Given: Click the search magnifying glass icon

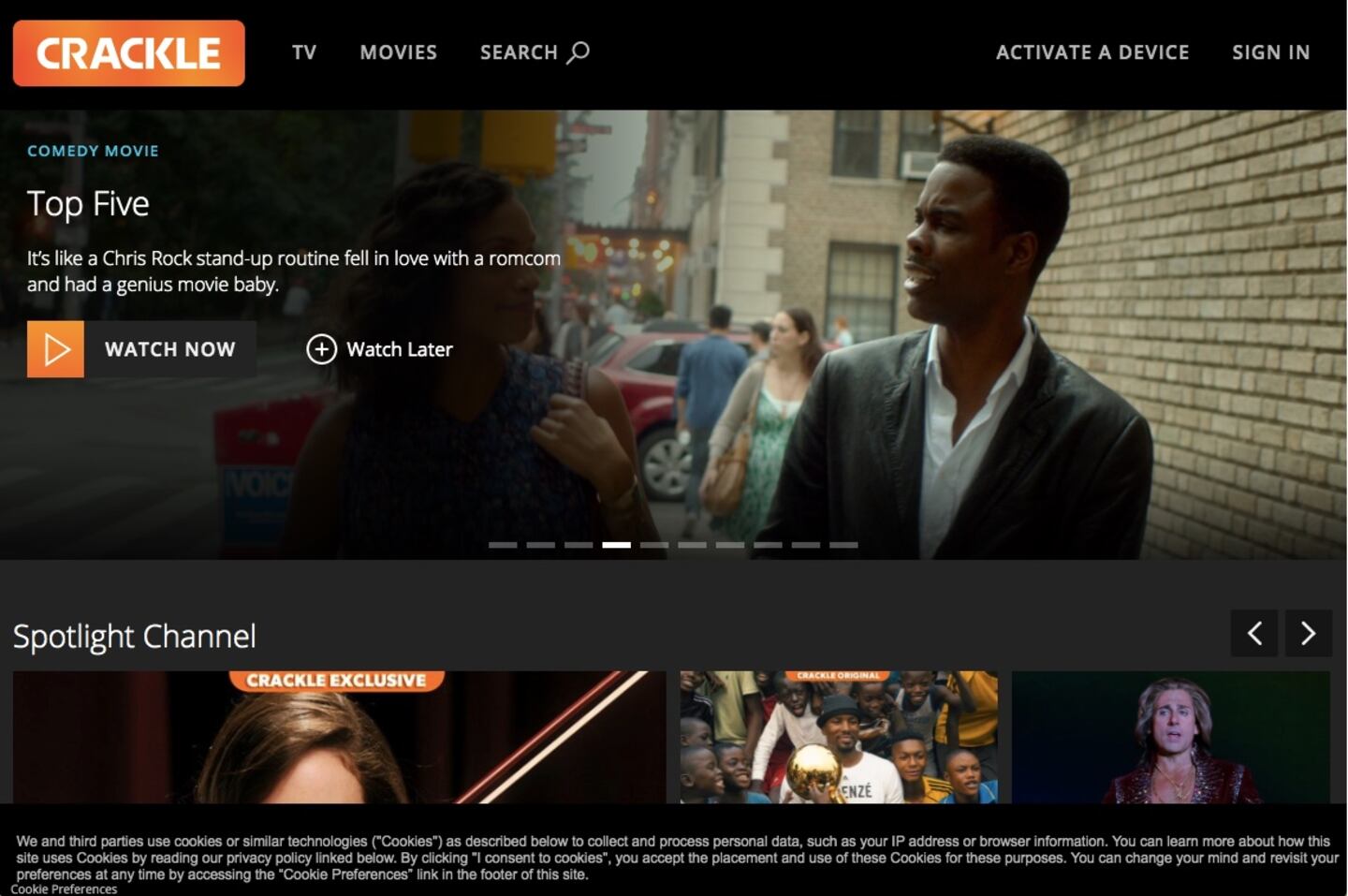Looking at the screenshot, I should tap(579, 52).
